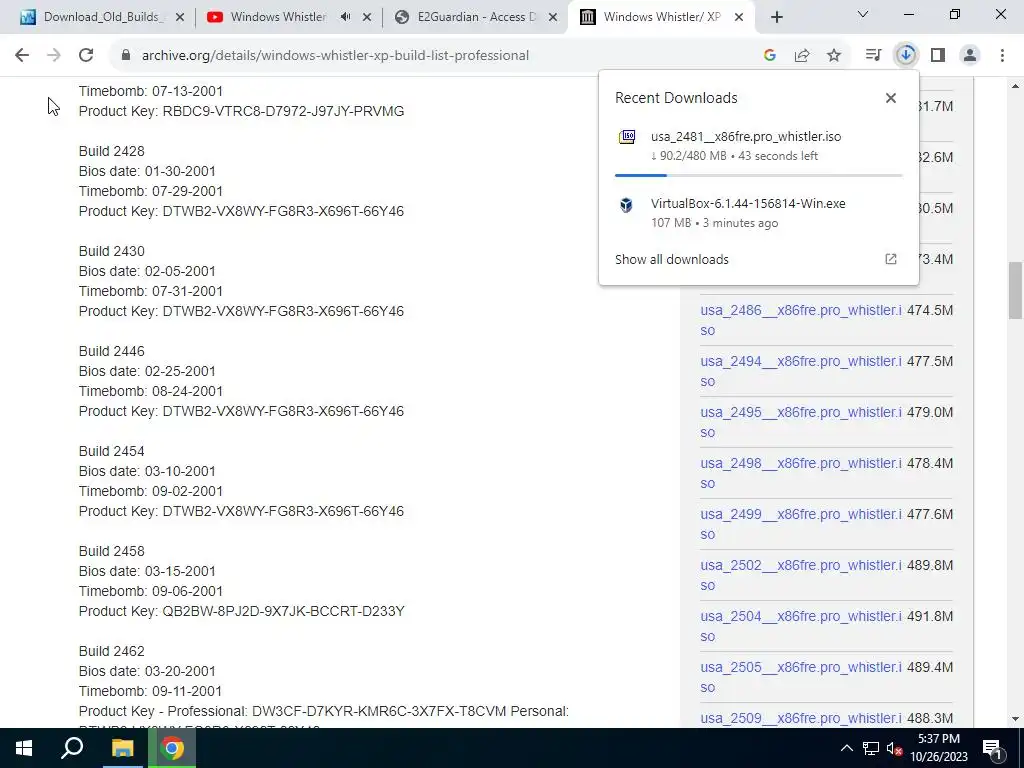Click Chrome icon on taskbar
1024x768 pixels.
tap(172, 748)
